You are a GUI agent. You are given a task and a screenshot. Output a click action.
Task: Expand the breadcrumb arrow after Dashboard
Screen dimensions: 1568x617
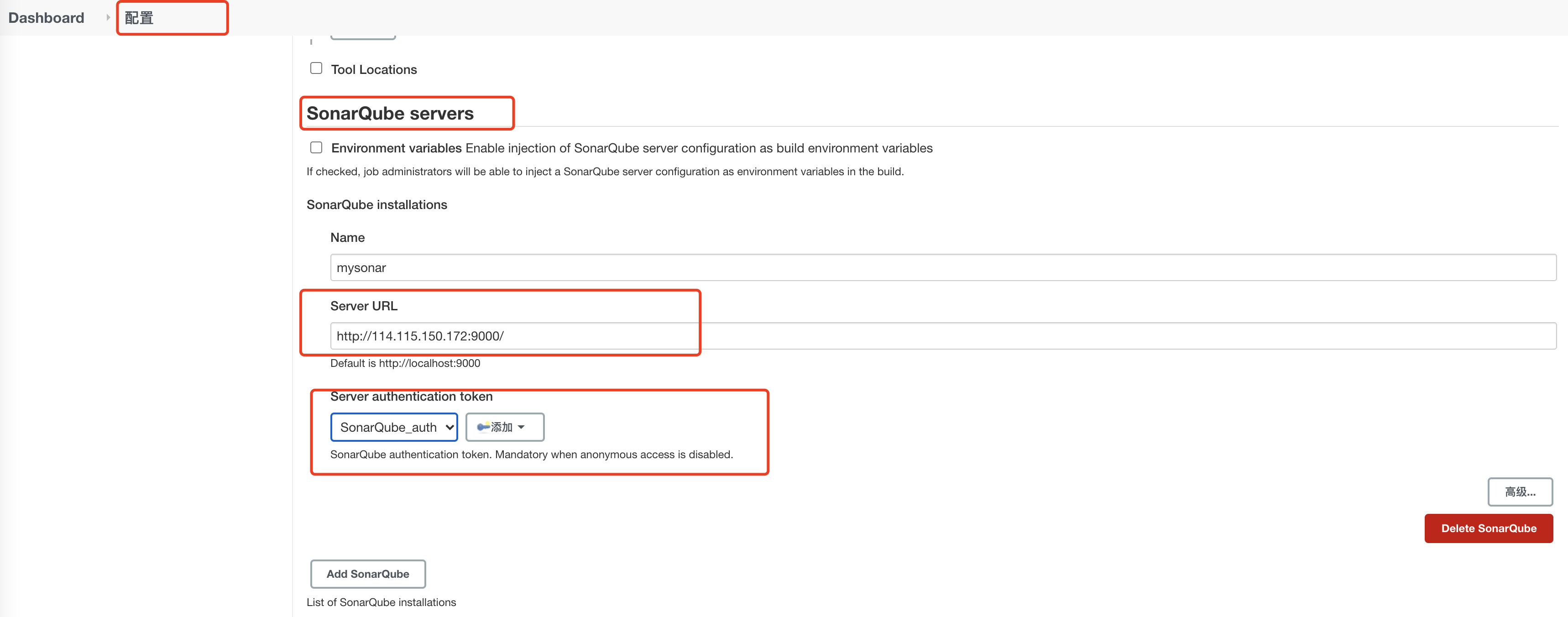(x=108, y=18)
